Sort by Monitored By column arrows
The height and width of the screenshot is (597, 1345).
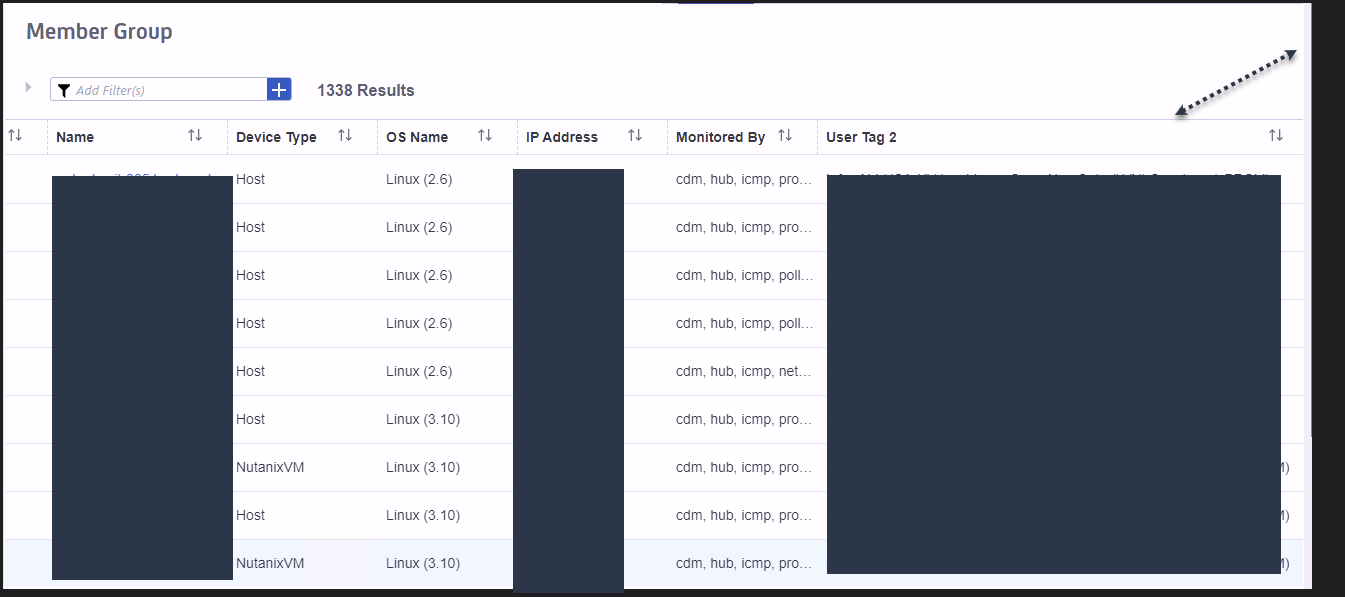coord(785,135)
